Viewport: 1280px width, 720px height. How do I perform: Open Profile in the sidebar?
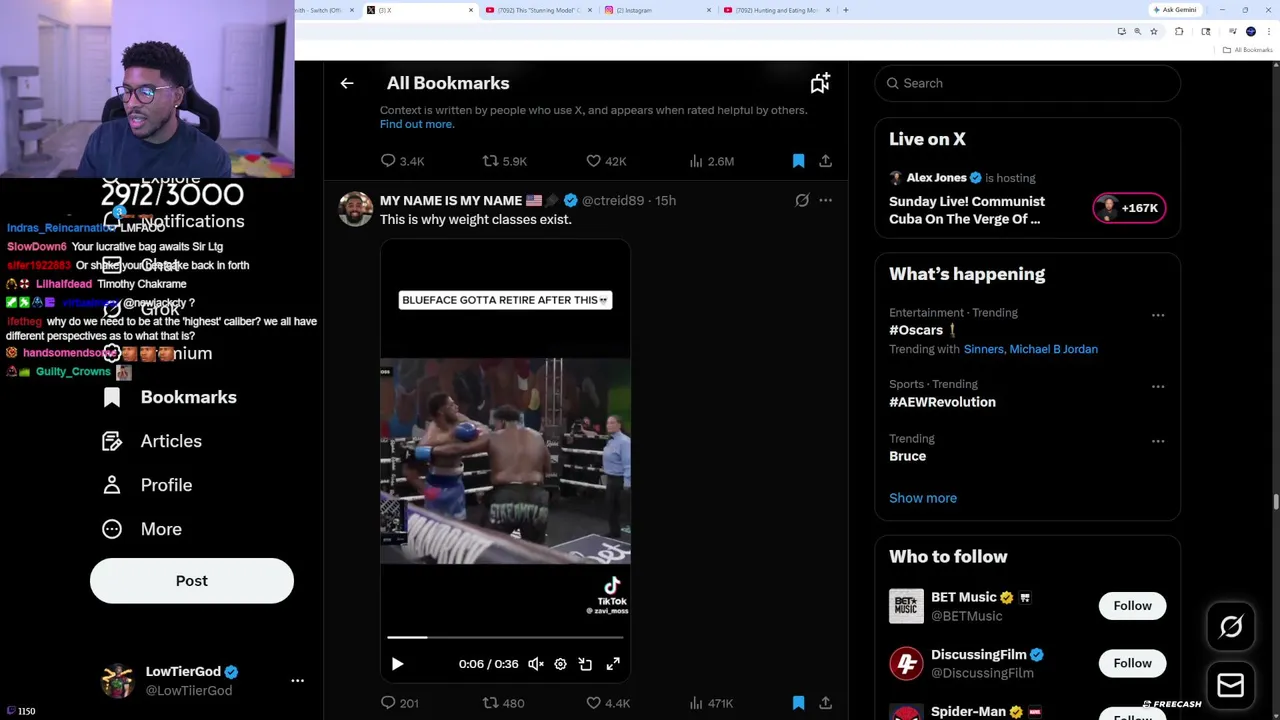click(147, 485)
